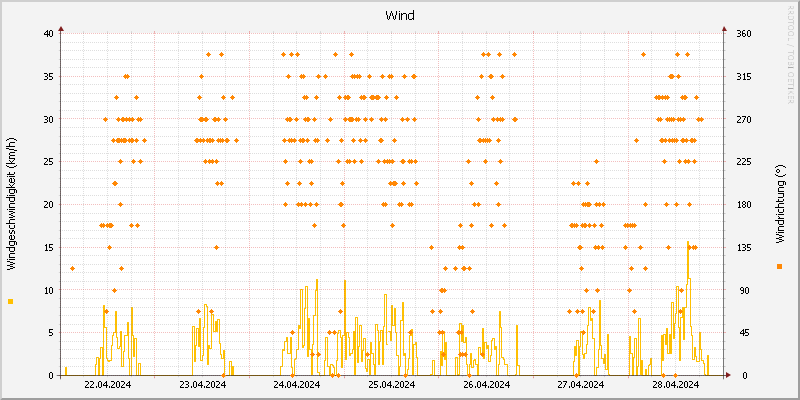The width and height of the screenshot is (800, 400).
Task: Click the left axis value 40
Action: click(x=48, y=34)
